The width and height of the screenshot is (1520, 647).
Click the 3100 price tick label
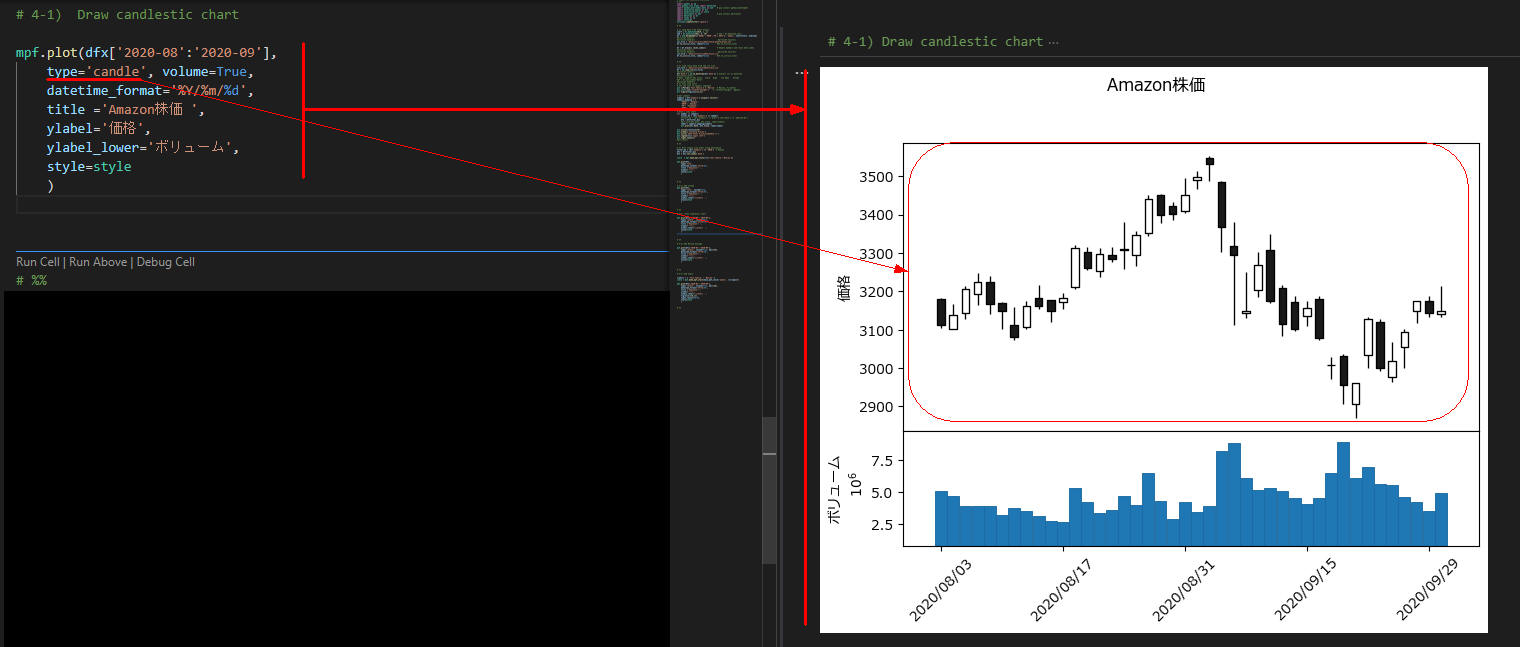tap(876, 331)
